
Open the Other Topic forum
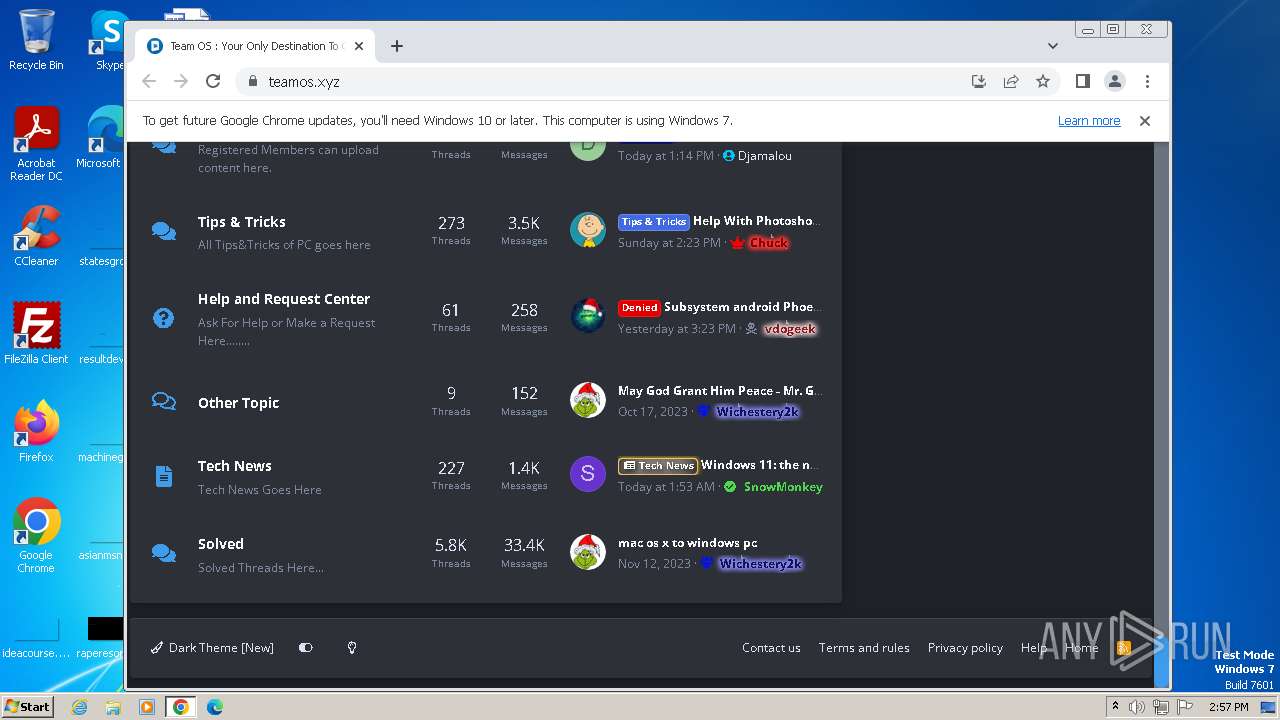238,403
